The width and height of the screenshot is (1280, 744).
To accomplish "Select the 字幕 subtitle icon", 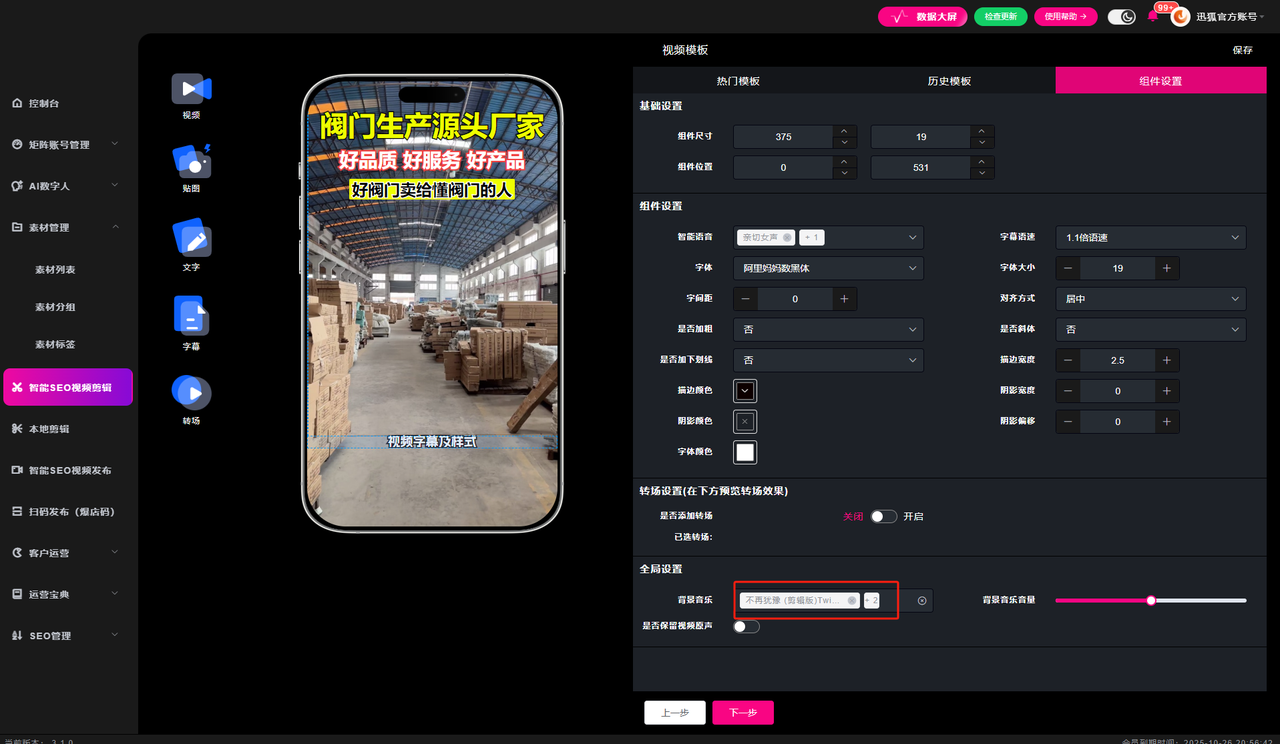I will pyautogui.click(x=191, y=316).
